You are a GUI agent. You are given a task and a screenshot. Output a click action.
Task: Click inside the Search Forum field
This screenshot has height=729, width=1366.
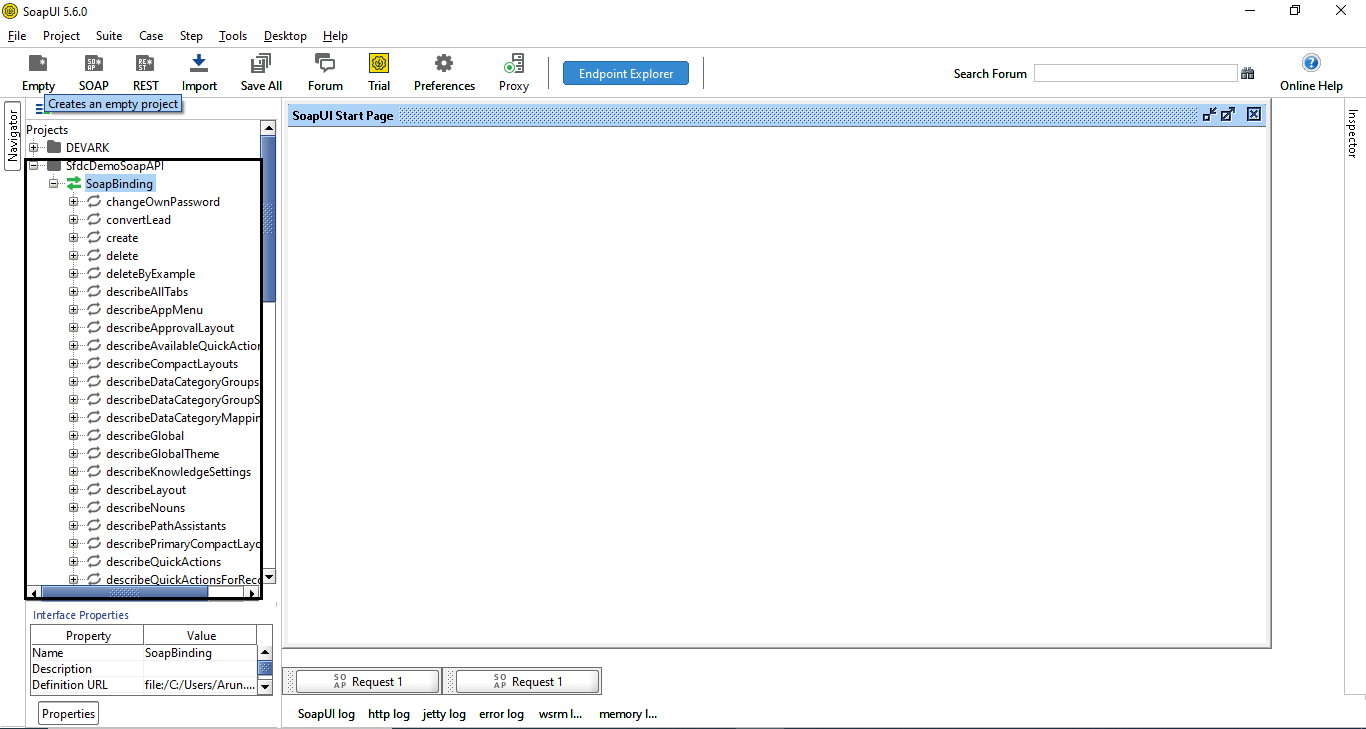click(1135, 73)
